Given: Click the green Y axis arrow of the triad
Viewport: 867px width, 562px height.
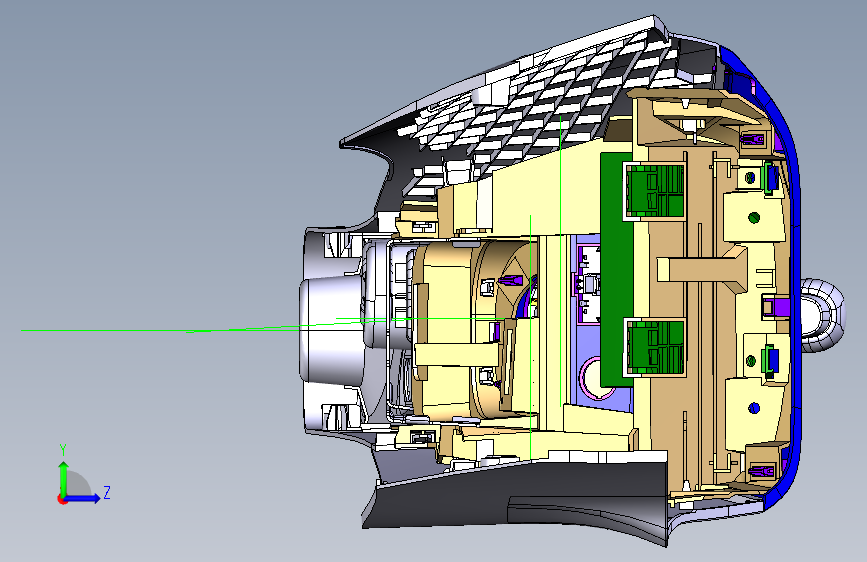Looking at the screenshot, I should point(64,478).
